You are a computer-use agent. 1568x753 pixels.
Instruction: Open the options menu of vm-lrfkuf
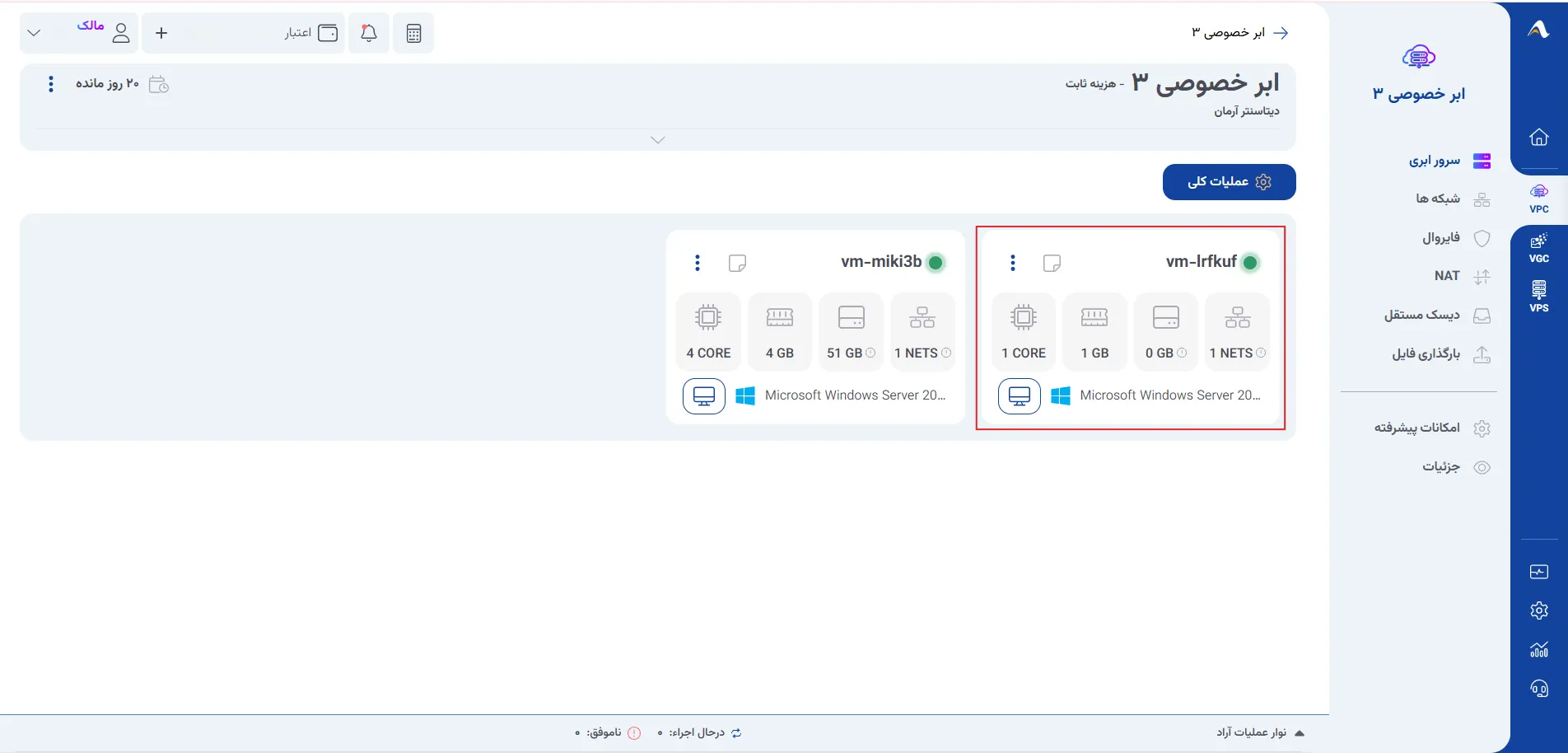click(x=1013, y=263)
